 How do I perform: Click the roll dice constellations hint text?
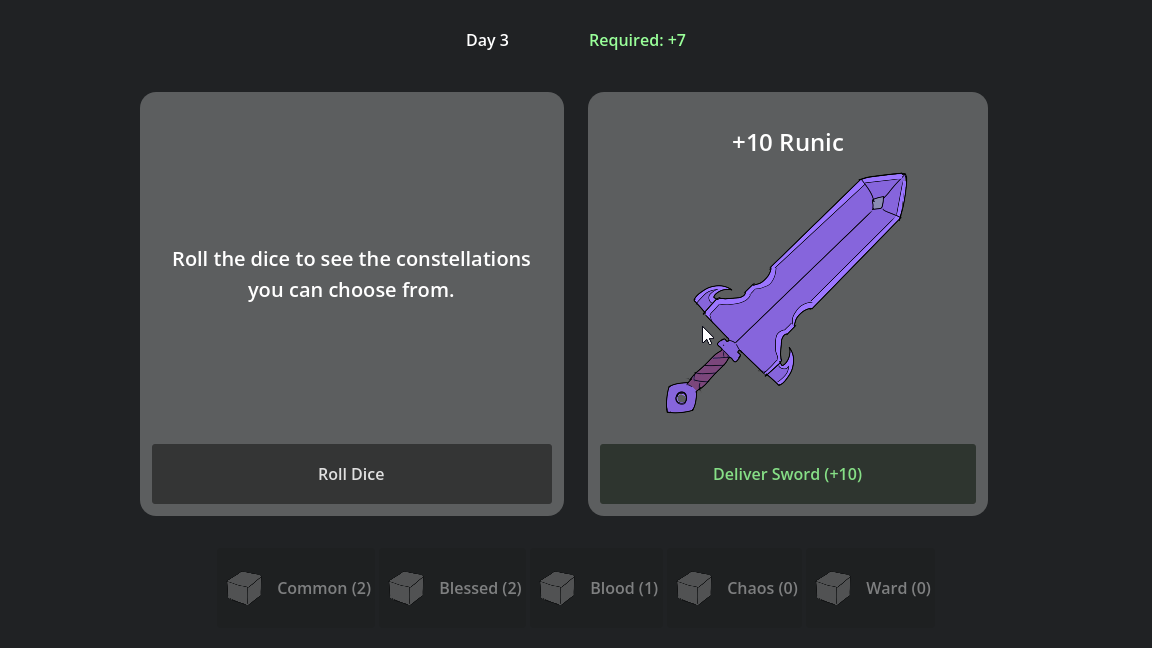351,274
